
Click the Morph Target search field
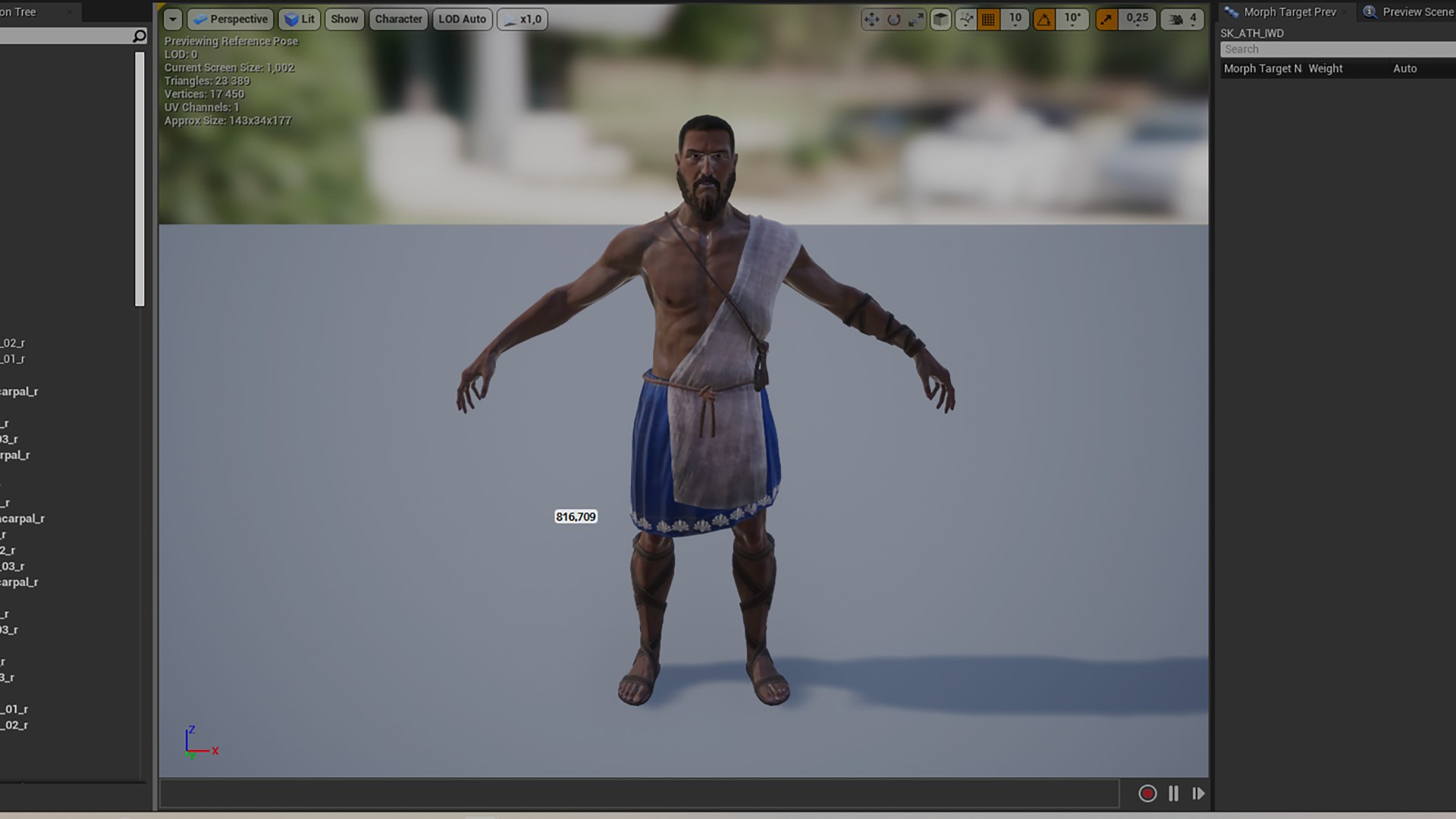point(1338,49)
